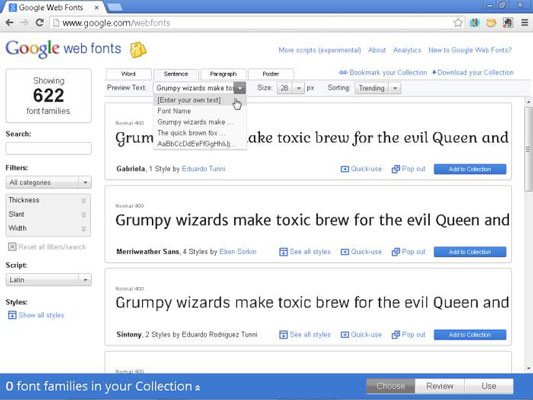Image resolution: width=533 pixels, height=400 pixels.
Task: Open Eduardo Tunni designer link
Action: pos(203,169)
